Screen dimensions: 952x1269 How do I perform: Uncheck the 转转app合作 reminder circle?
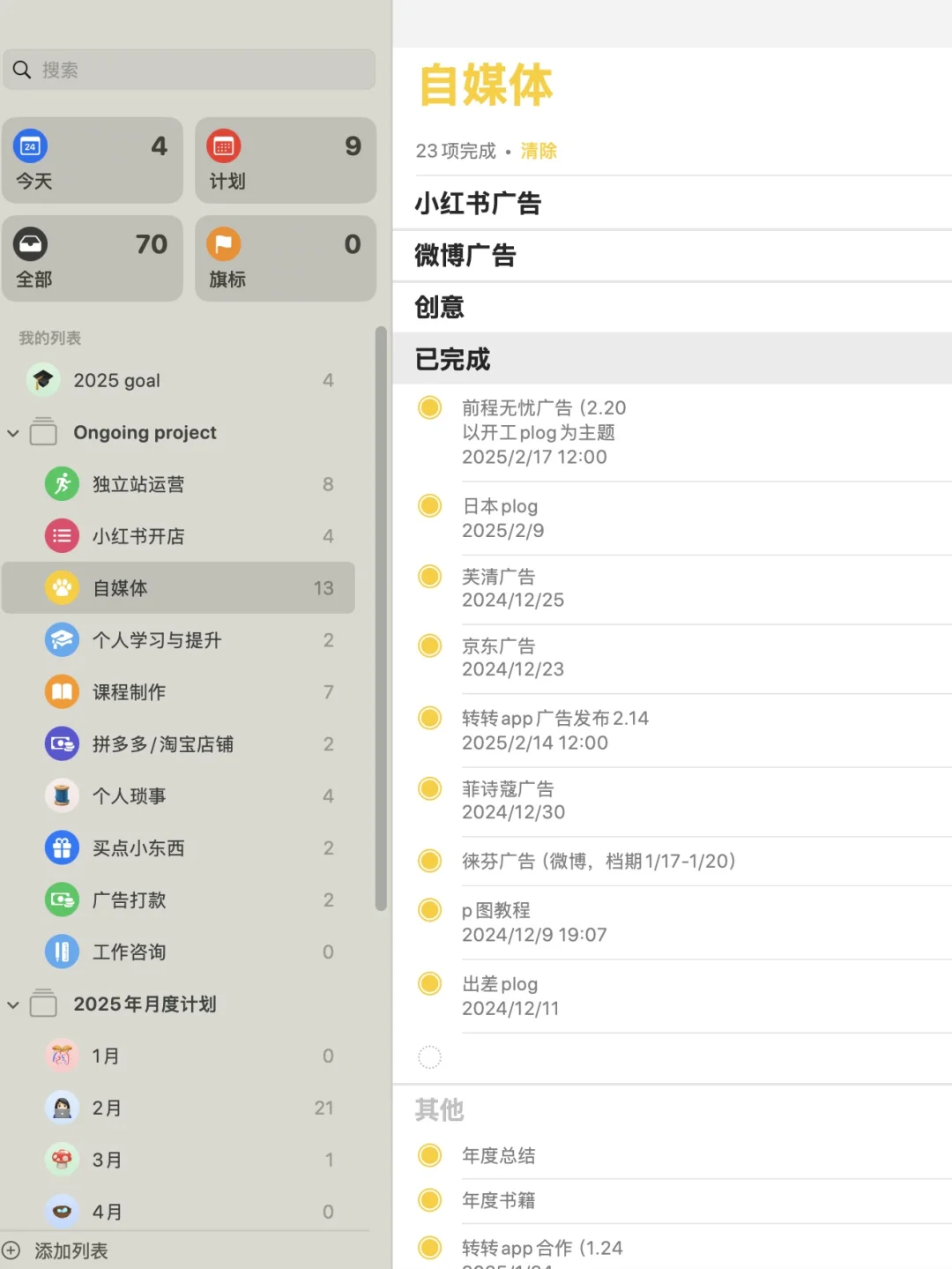[429, 1247]
